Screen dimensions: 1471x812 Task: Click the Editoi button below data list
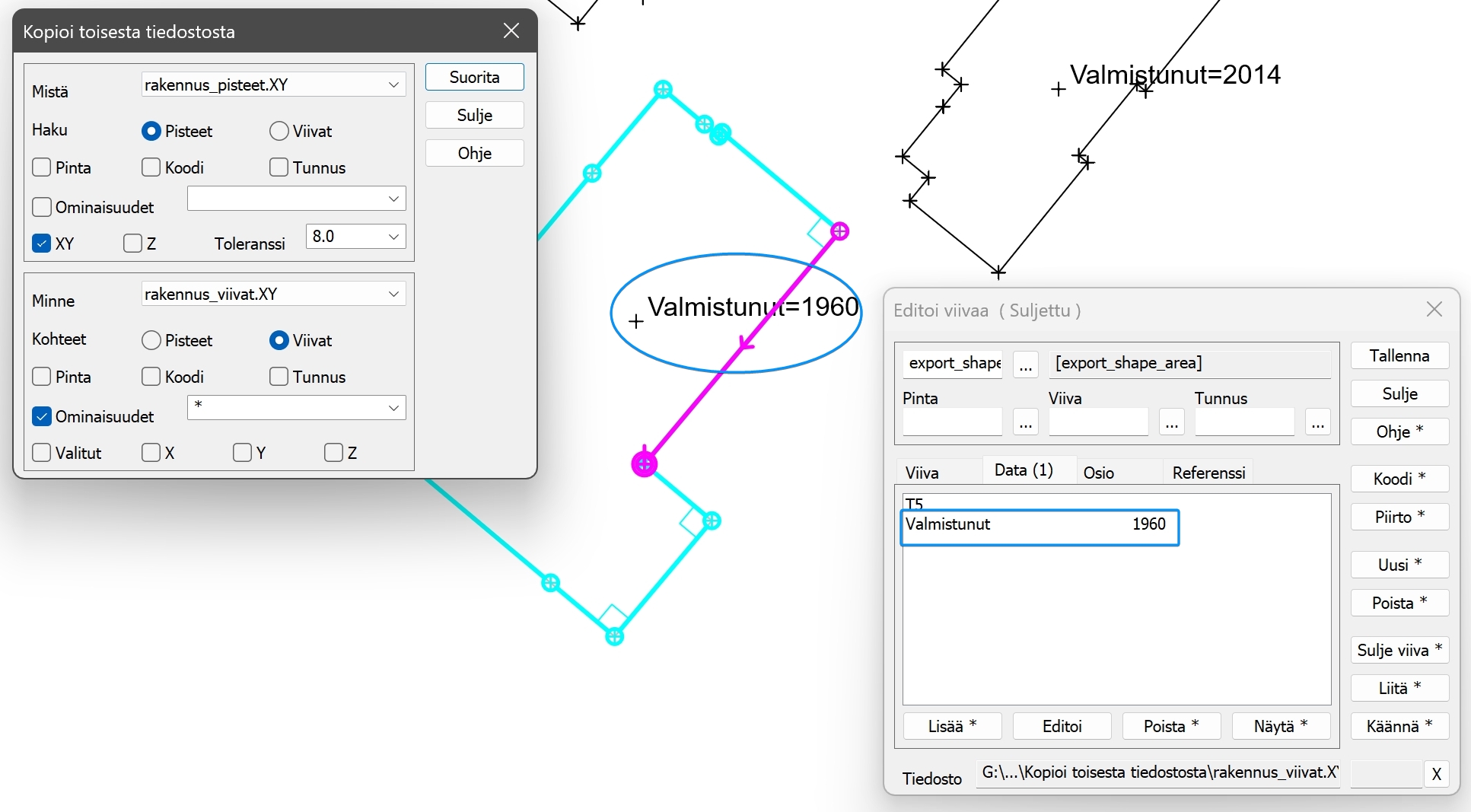click(1062, 726)
